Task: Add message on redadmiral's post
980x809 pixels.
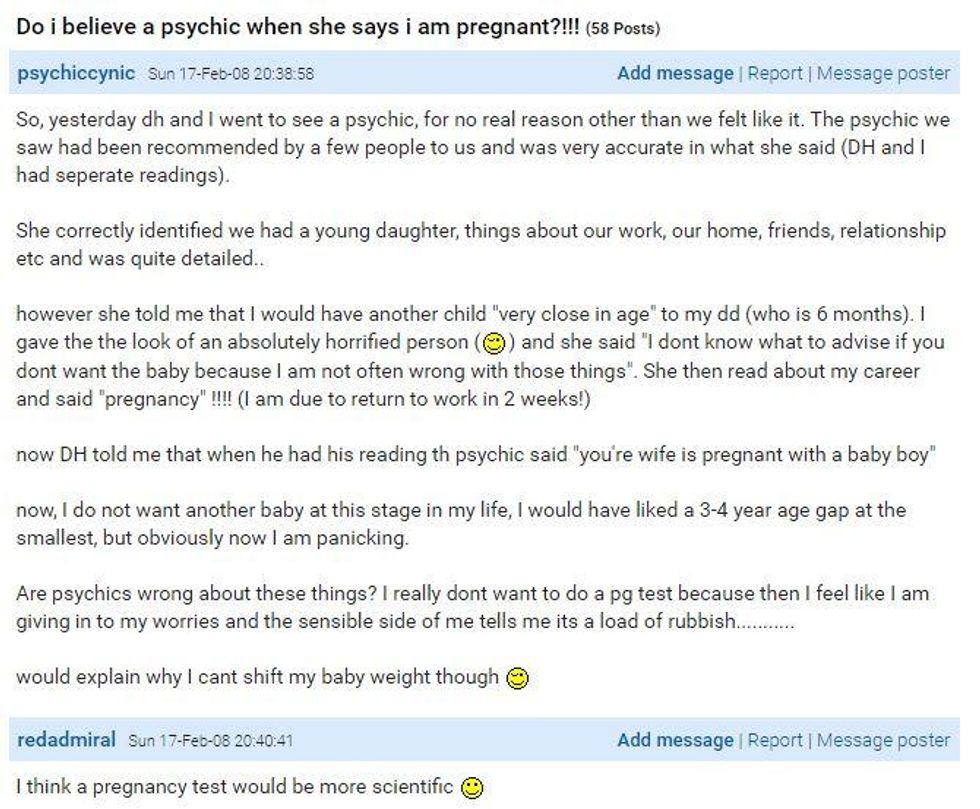Action: [x=675, y=740]
